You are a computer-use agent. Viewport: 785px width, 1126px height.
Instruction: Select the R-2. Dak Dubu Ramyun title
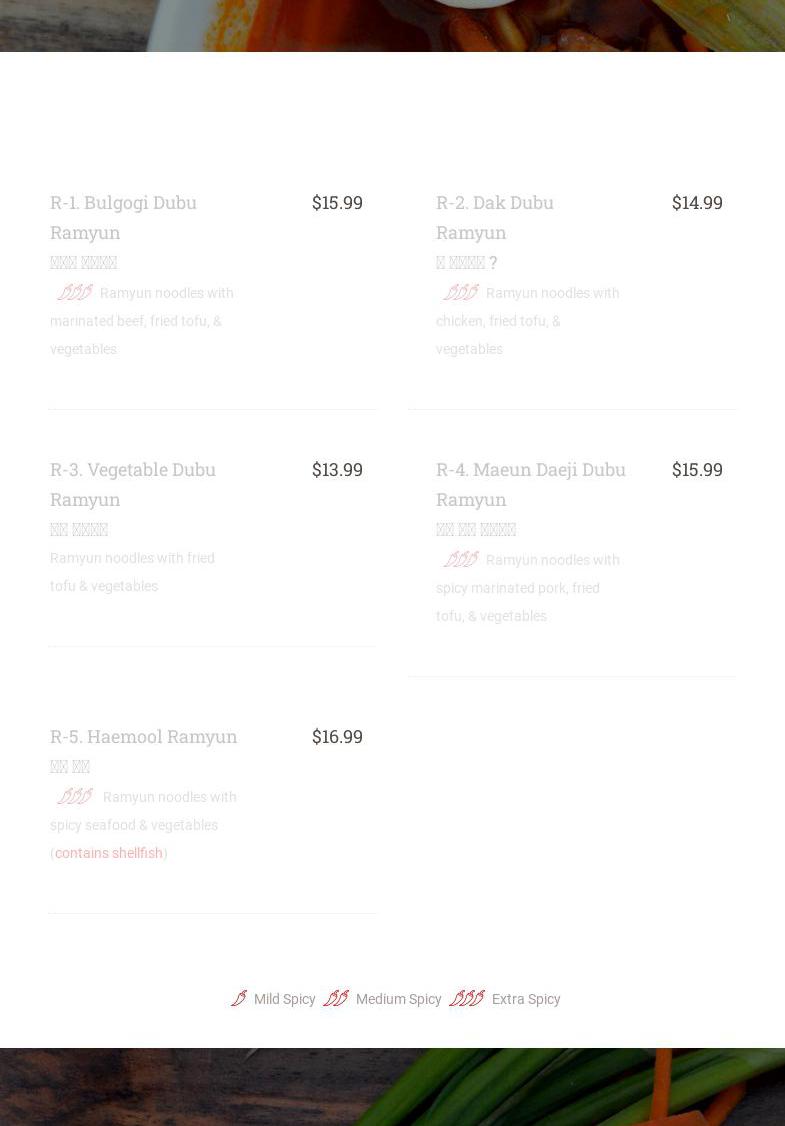click(x=494, y=217)
